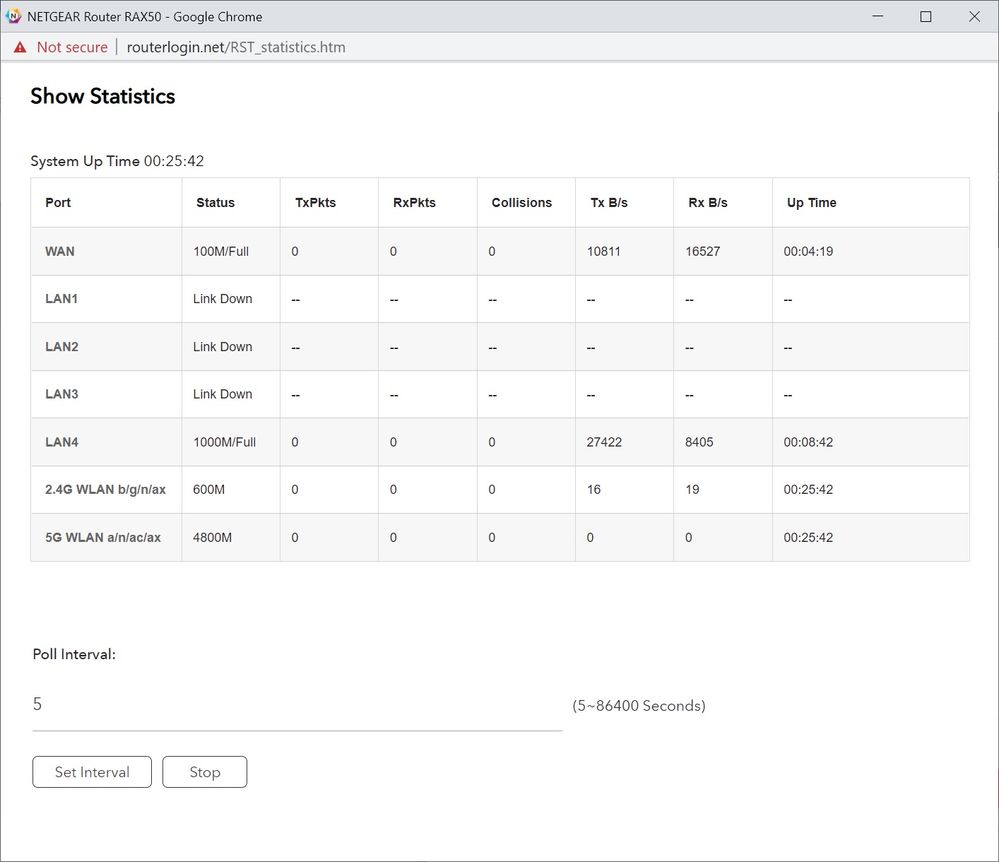Click LAN1 Link Down status cell
Viewport: 999px width, 862px height.
(x=222, y=299)
